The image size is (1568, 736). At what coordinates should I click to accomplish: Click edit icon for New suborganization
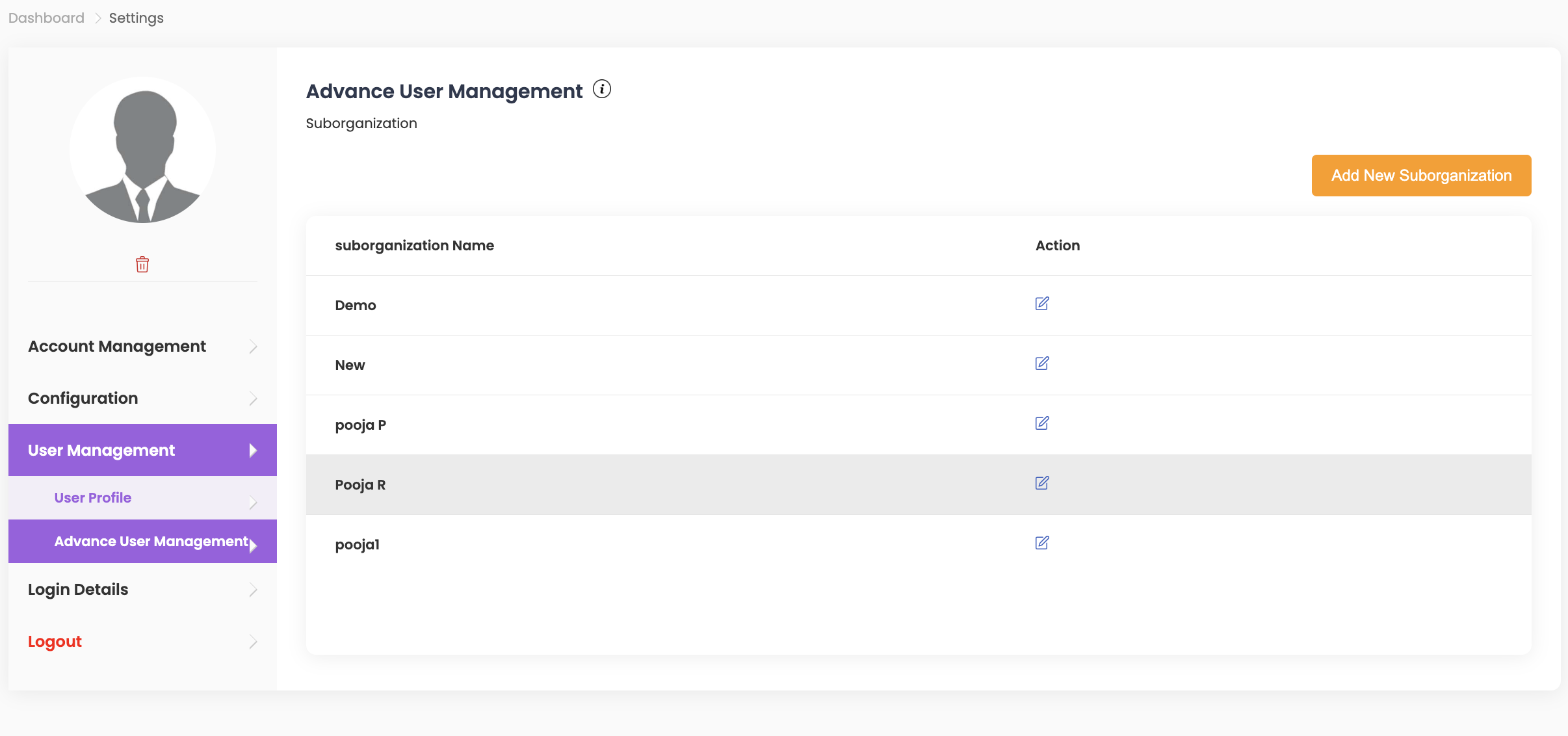1041,363
